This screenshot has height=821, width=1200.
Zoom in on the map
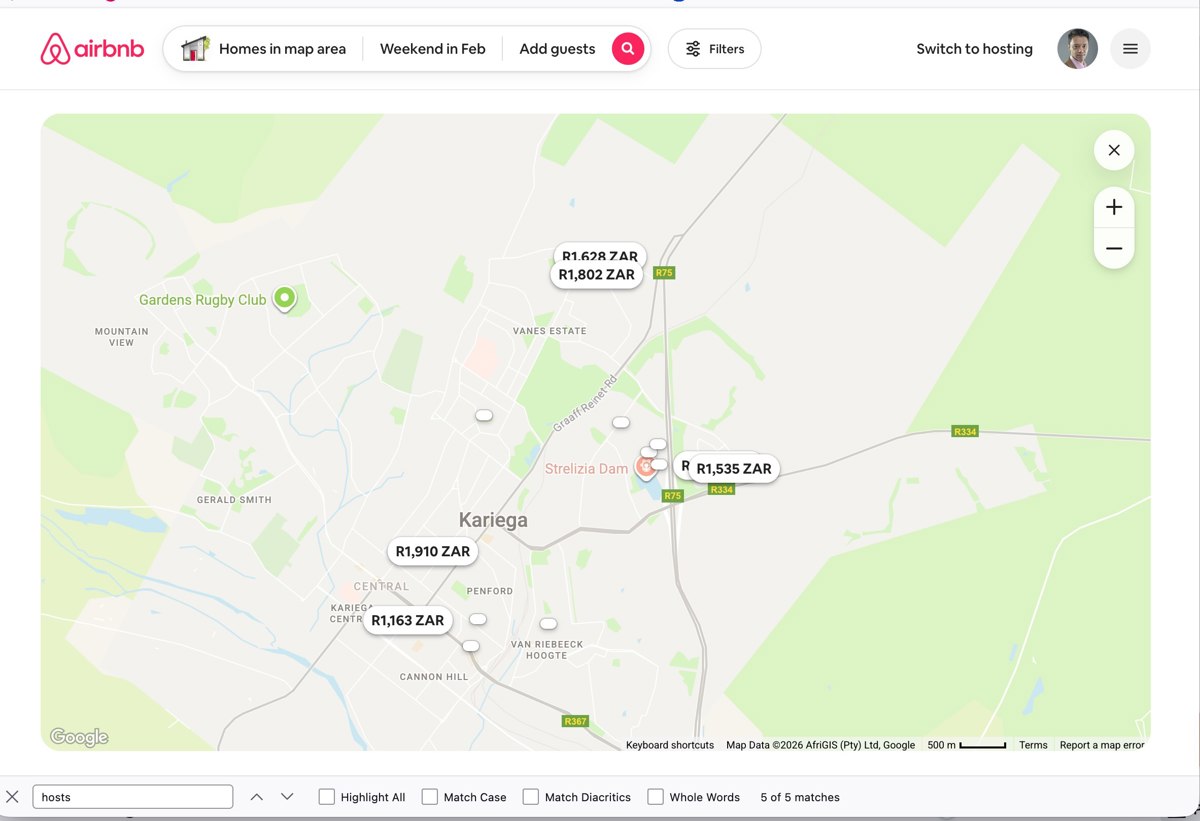coord(1114,208)
